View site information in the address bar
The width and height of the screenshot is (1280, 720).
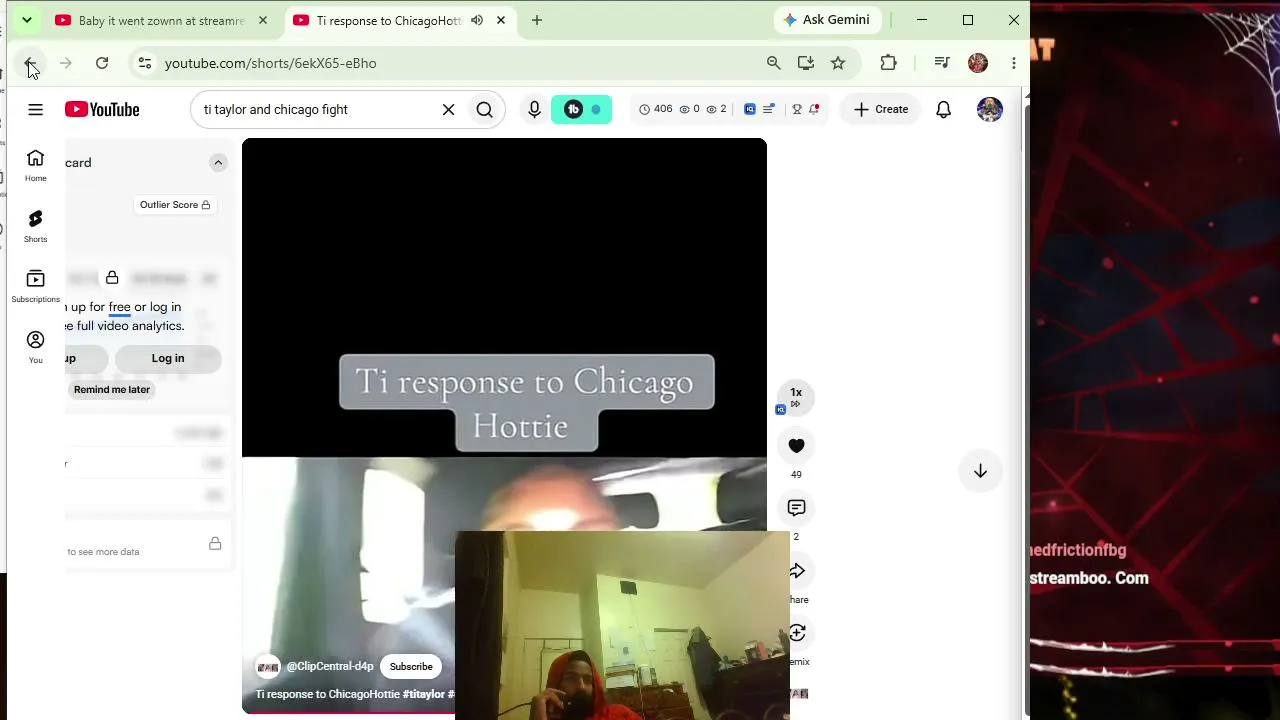(145, 63)
